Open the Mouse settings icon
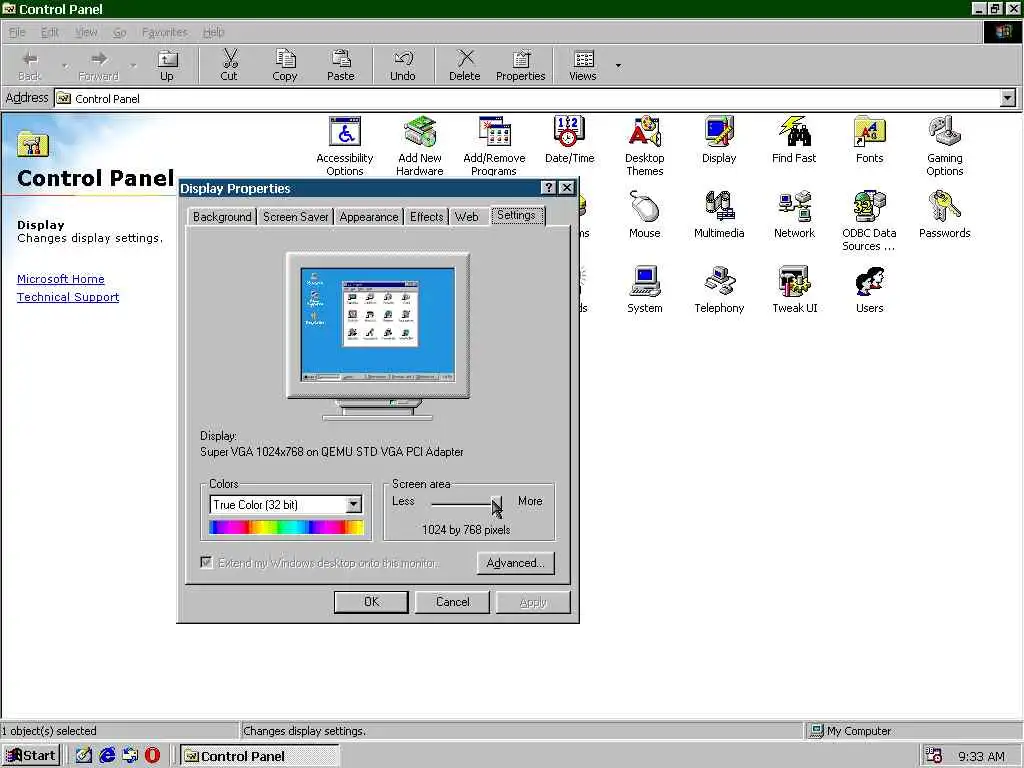1024x768 pixels. click(x=645, y=214)
